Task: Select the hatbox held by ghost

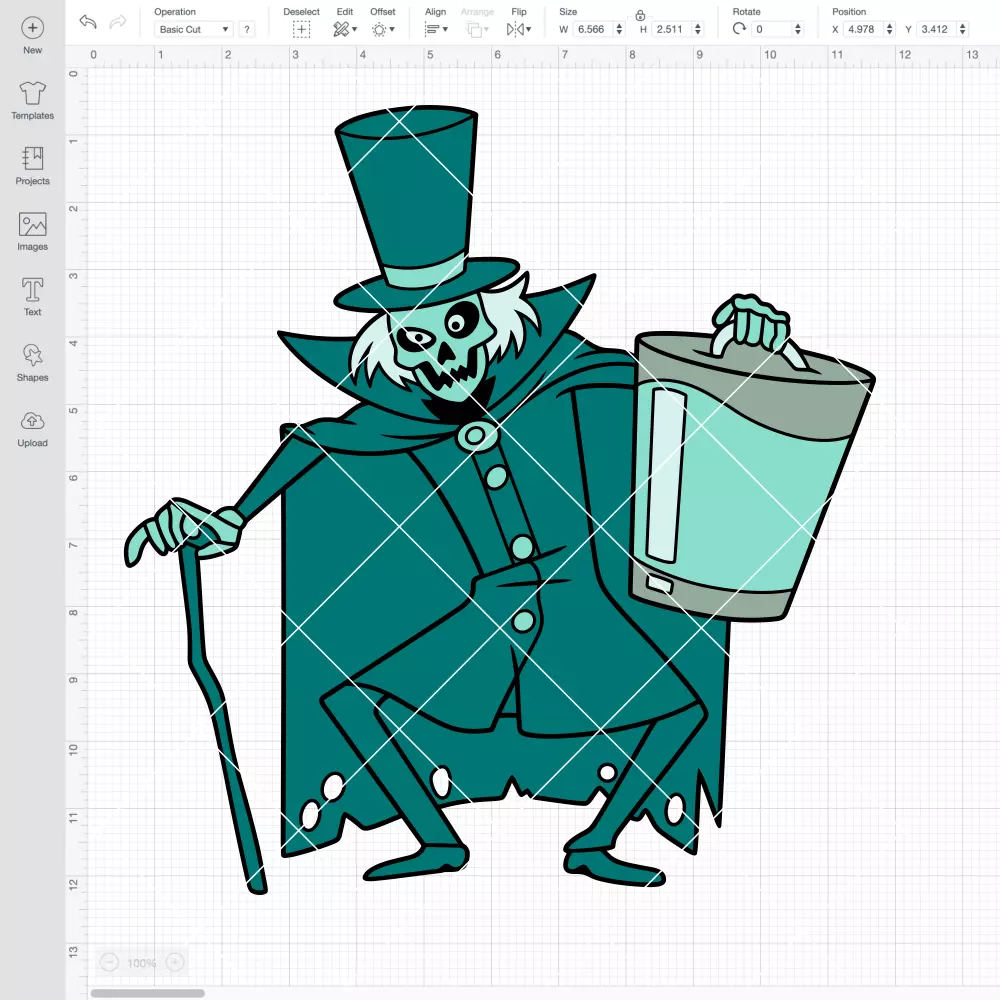Action: point(751,475)
